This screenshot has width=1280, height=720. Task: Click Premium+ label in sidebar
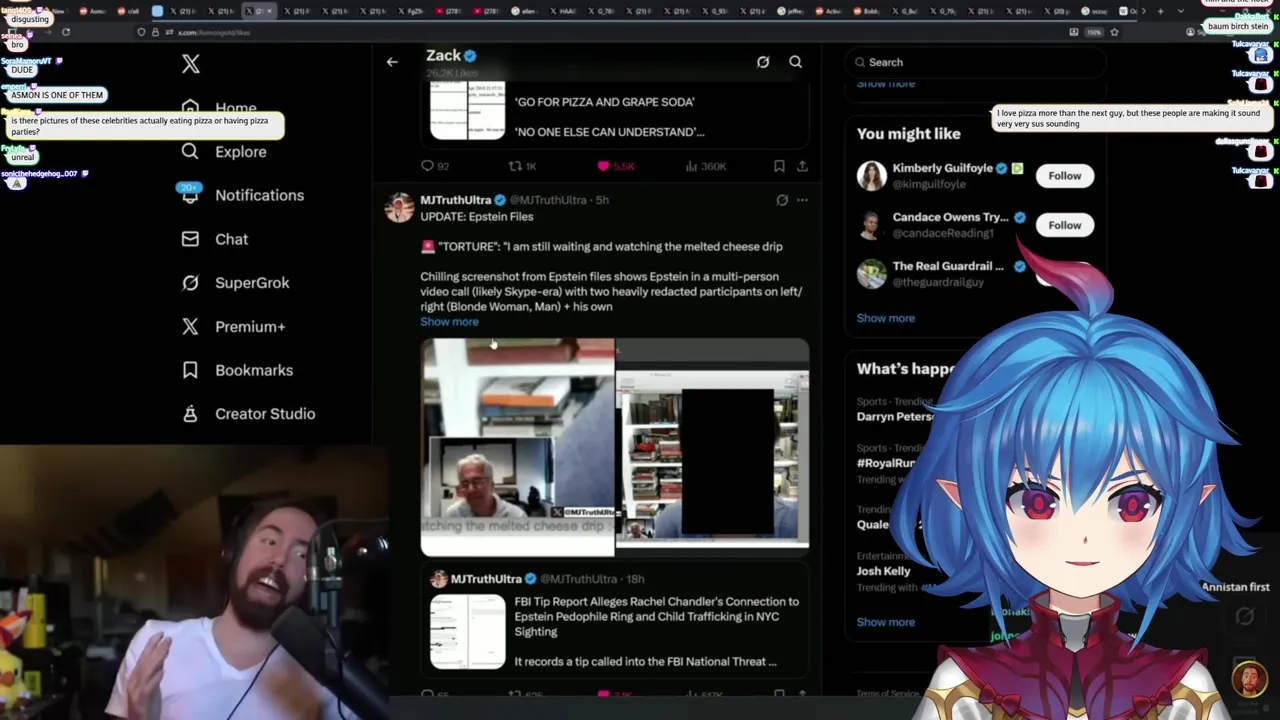250,326
